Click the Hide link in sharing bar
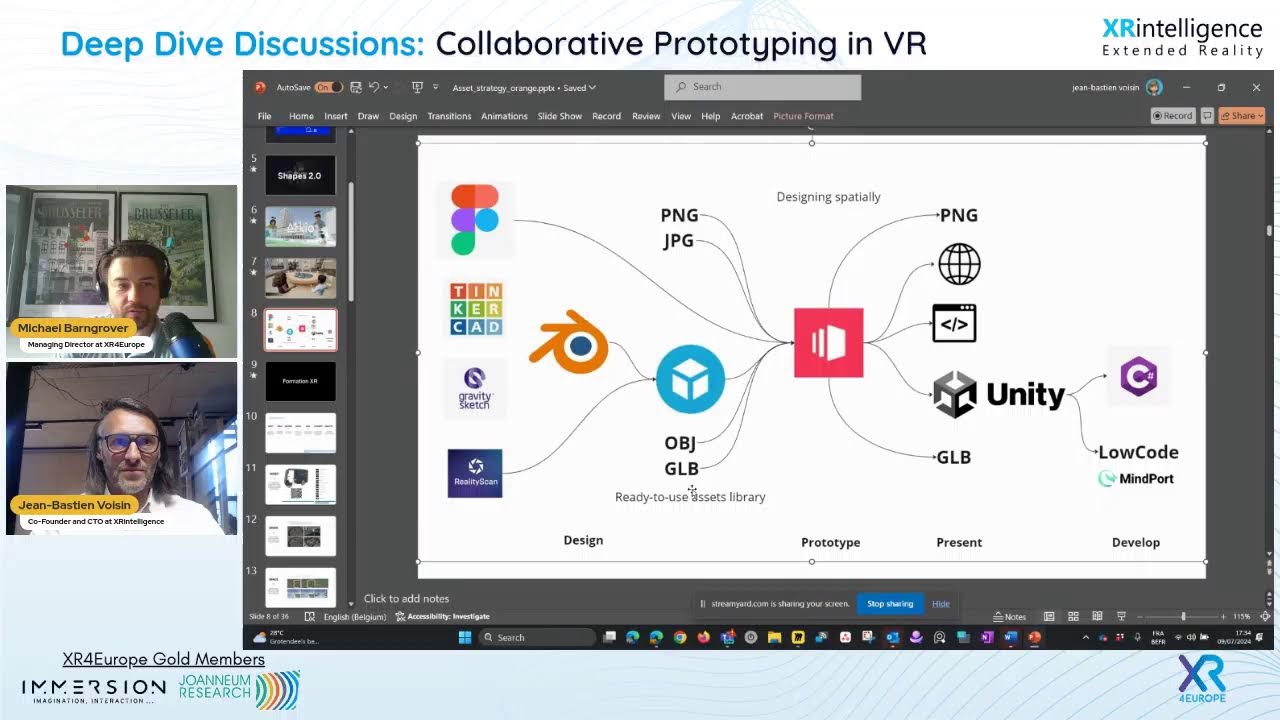 click(941, 604)
